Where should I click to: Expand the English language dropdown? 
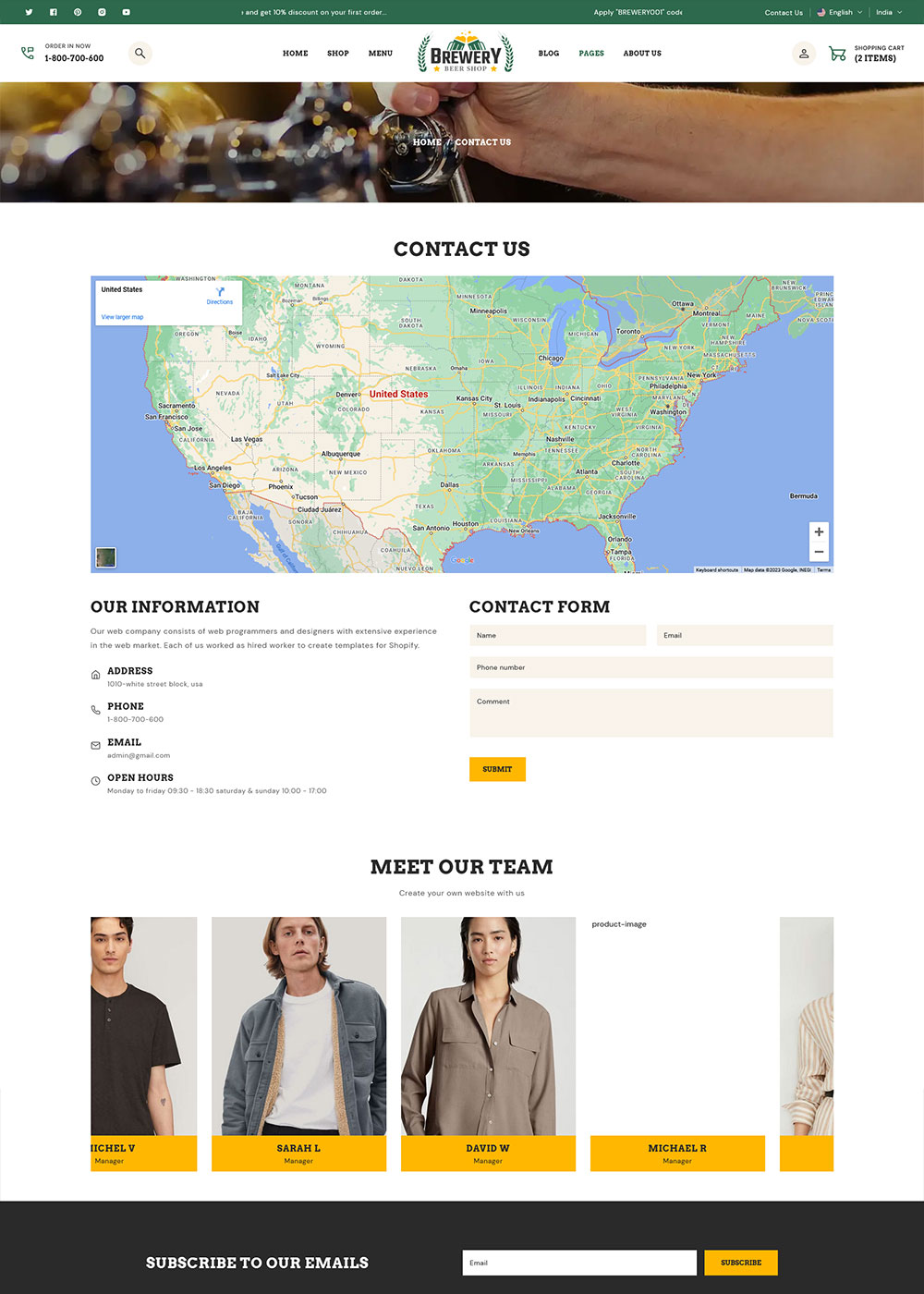click(x=839, y=12)
